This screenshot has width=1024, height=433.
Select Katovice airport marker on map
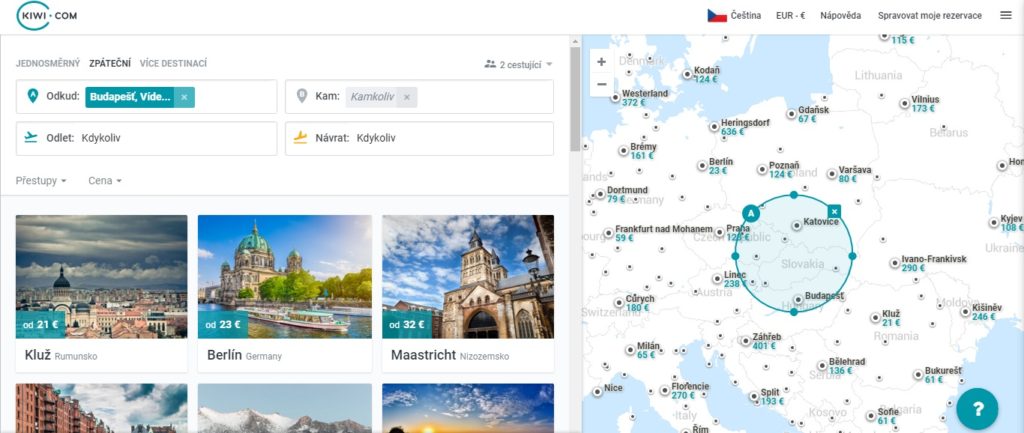click(797, 225)
